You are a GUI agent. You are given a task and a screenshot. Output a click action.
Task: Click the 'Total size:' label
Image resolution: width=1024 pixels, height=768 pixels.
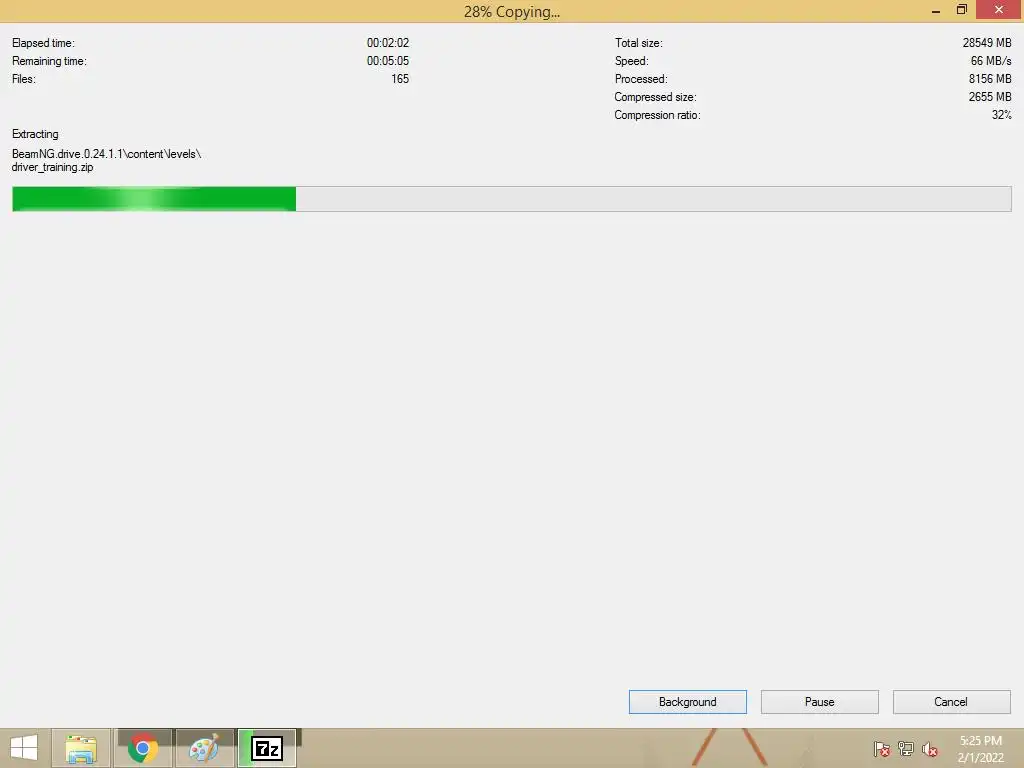[639, 43]
